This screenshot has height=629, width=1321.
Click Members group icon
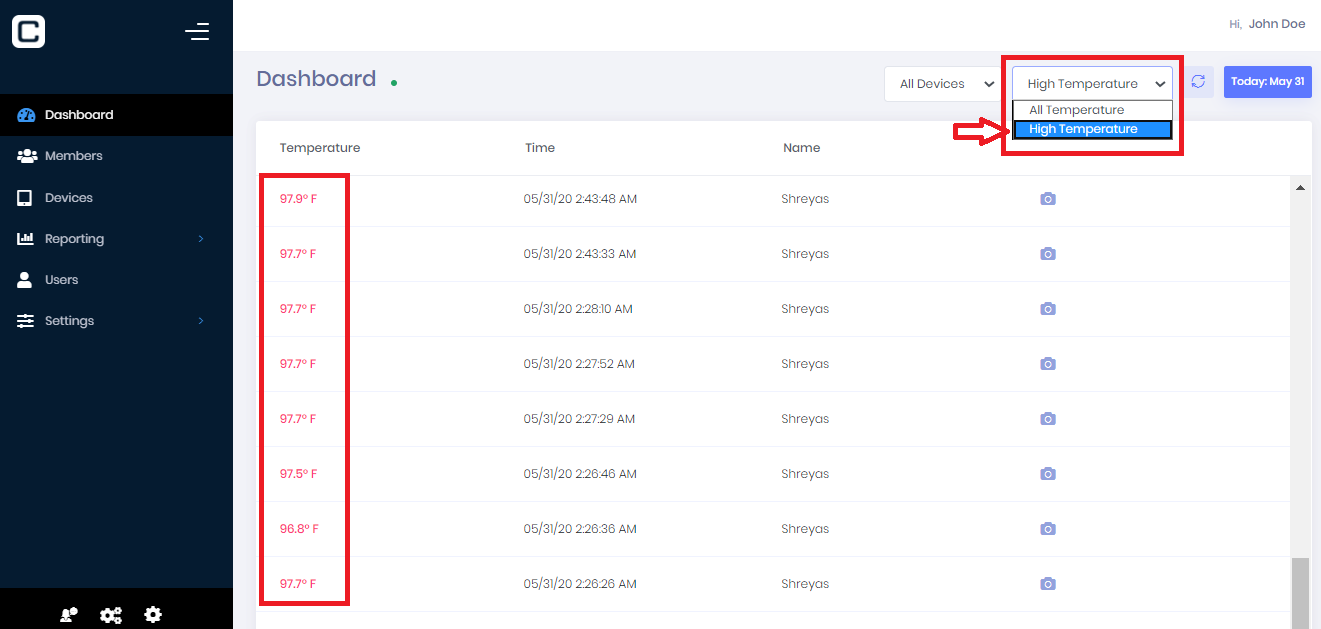click(x=27, y=156)
